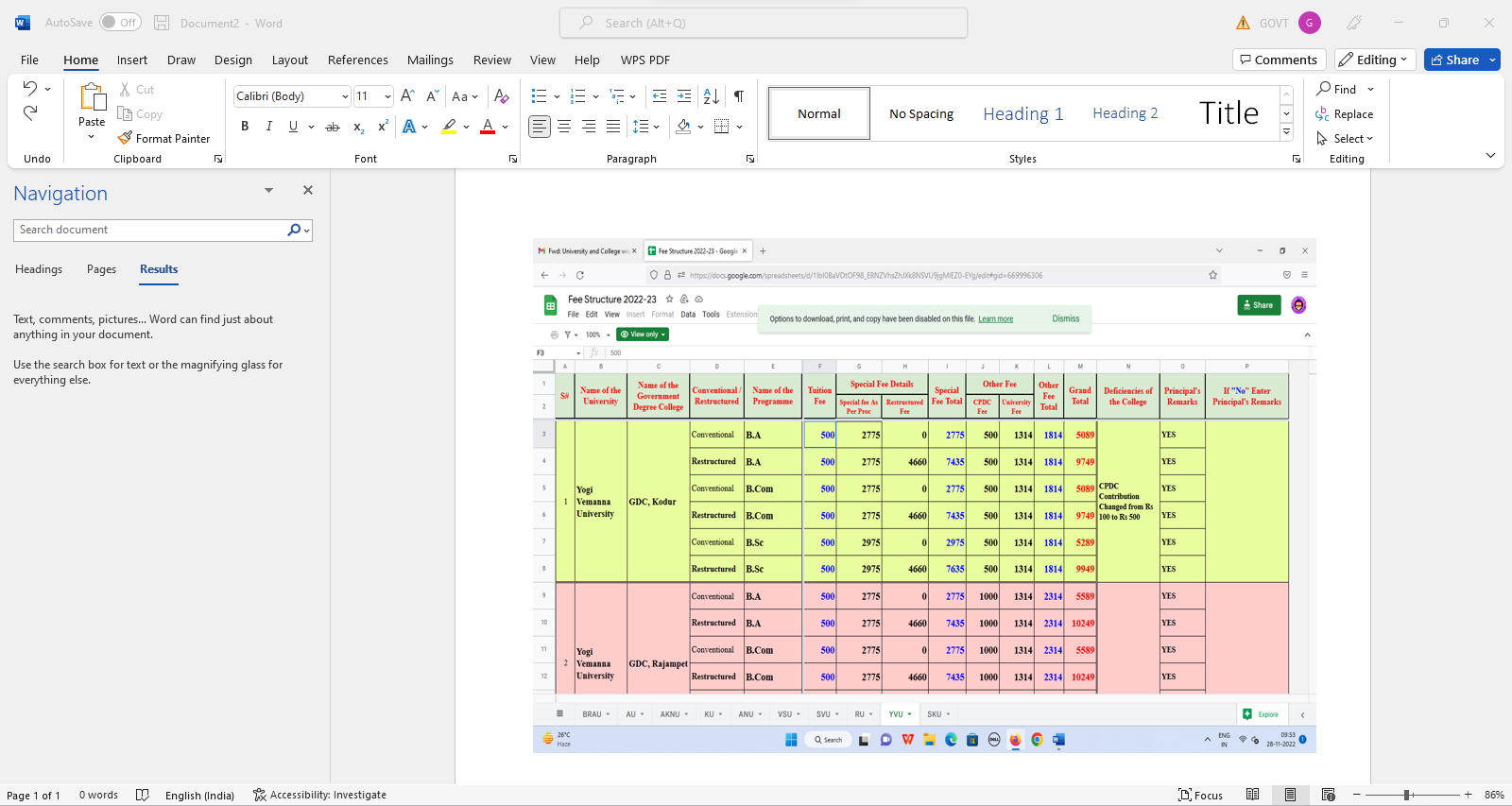Click the zoom slider in status bar
This screenshot has height=806, width=1512.
[1407, 795]
